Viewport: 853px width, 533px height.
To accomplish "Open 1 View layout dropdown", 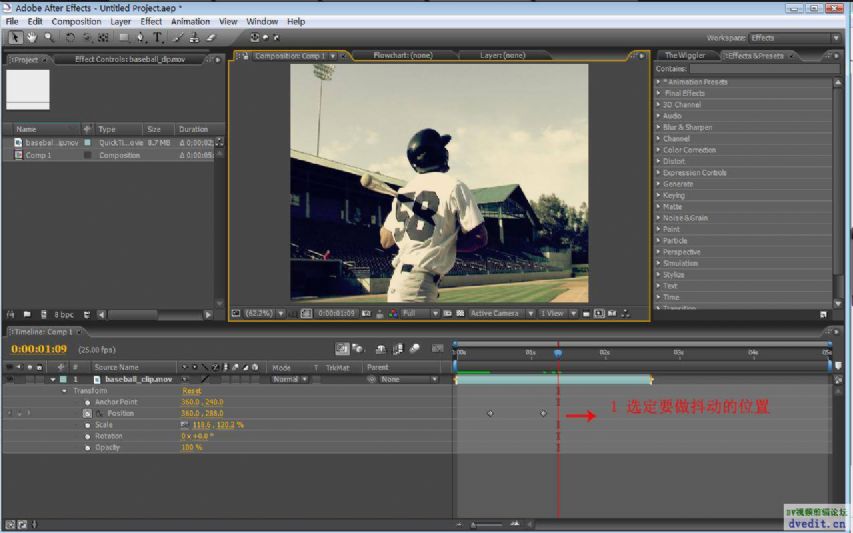I will [558, 314].
